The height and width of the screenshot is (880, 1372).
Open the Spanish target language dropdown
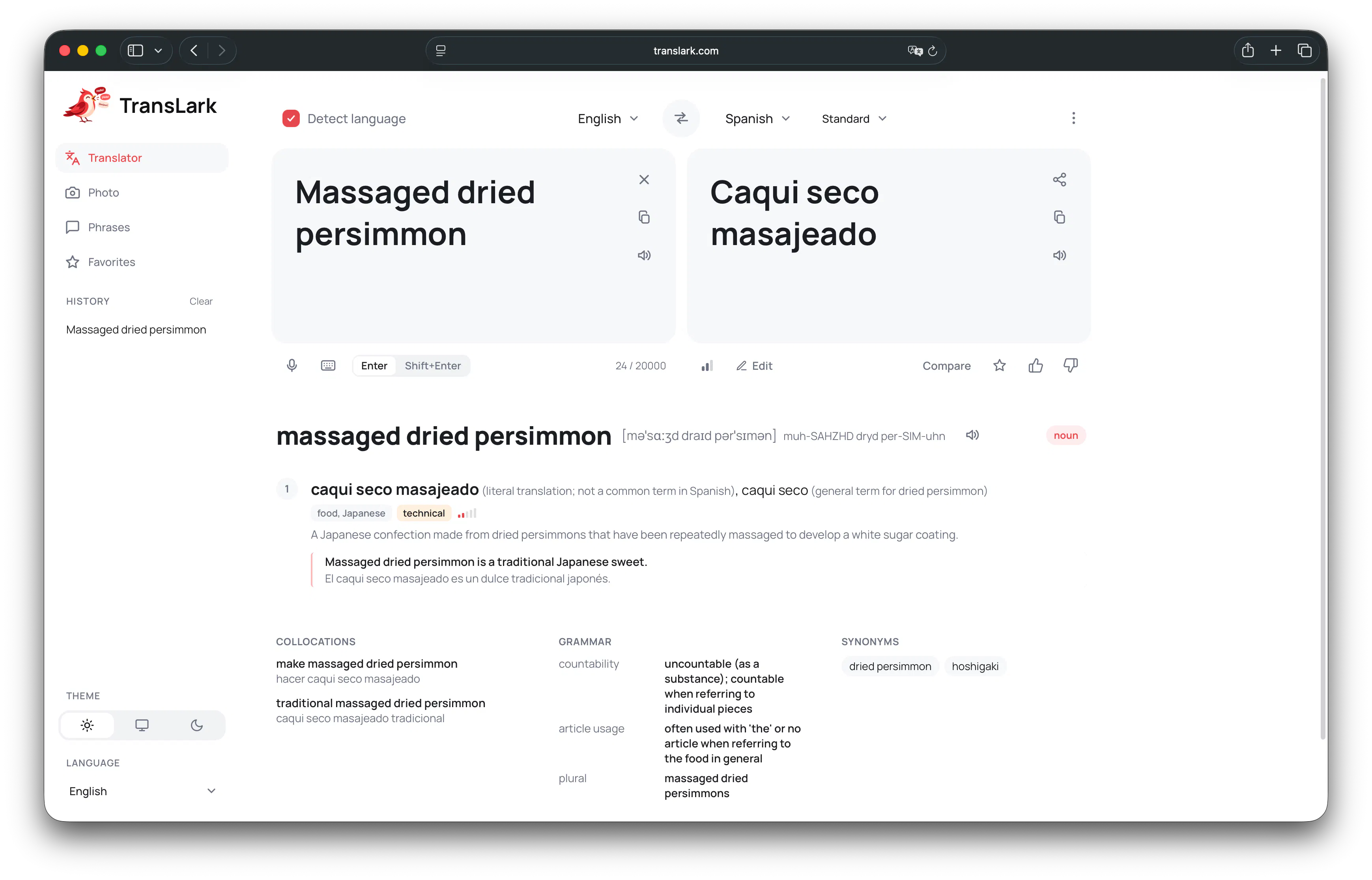click(x=757, y=118)
